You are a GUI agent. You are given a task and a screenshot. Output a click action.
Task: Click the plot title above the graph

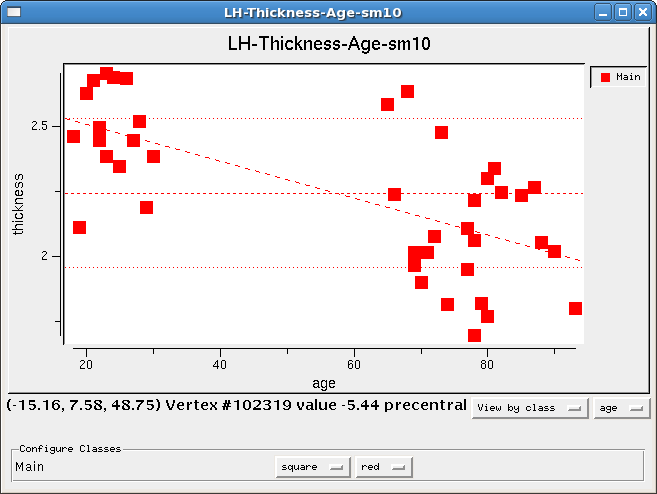coord(329,45)
